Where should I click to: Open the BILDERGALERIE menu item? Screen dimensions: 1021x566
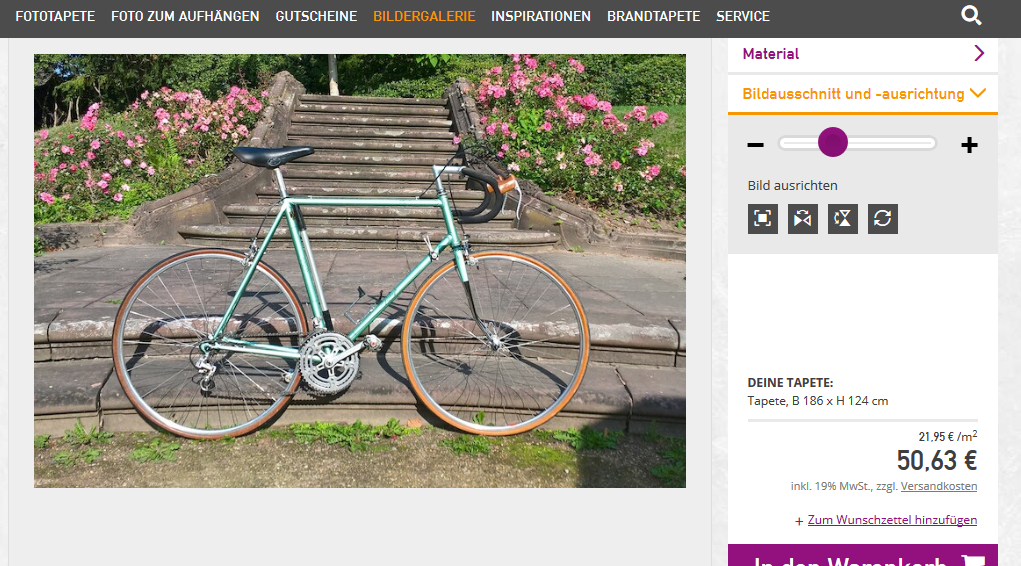pos(424,16)
